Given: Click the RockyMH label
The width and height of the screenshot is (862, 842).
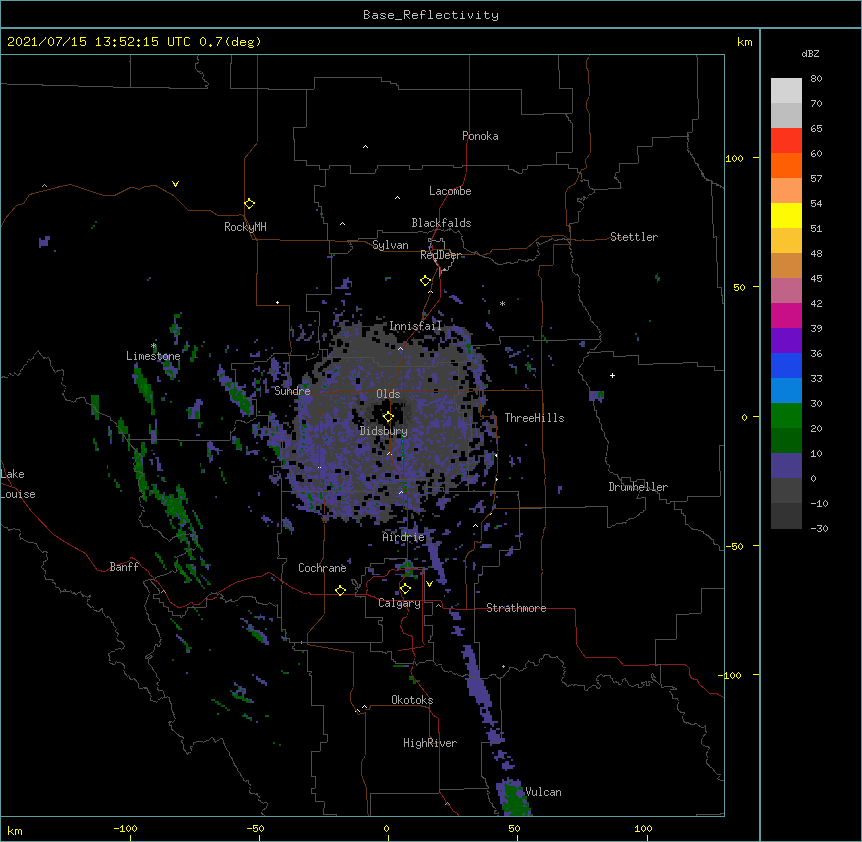Looking at the screenshot, I should pos(245,227).
